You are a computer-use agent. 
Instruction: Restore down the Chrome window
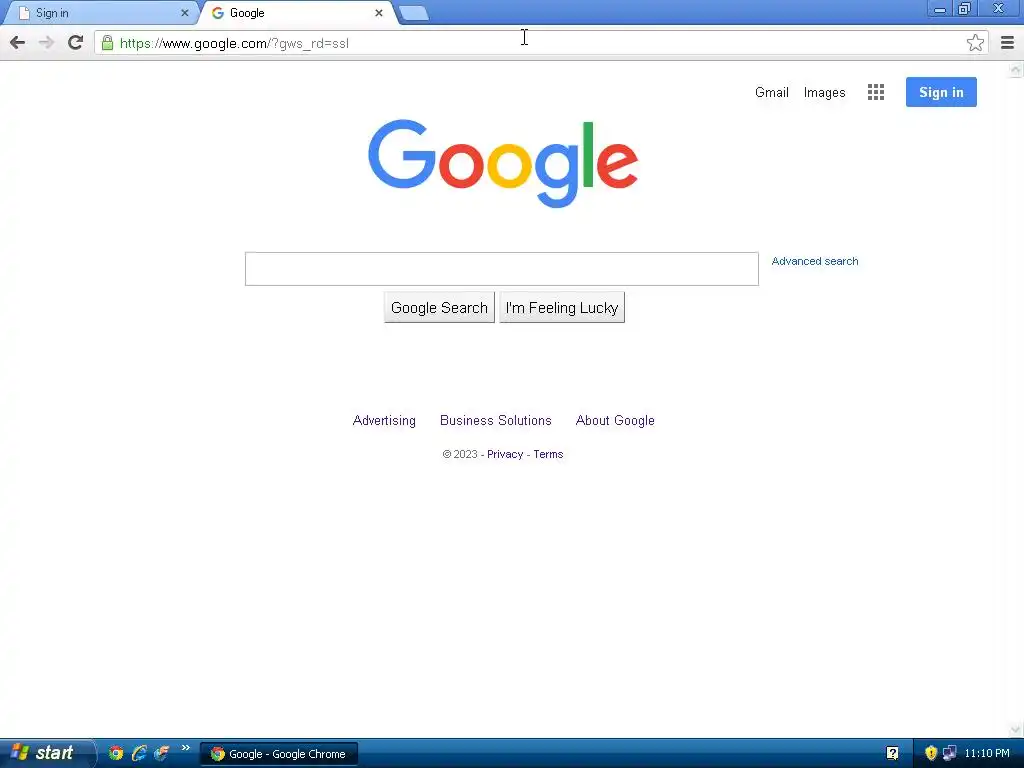965,8
